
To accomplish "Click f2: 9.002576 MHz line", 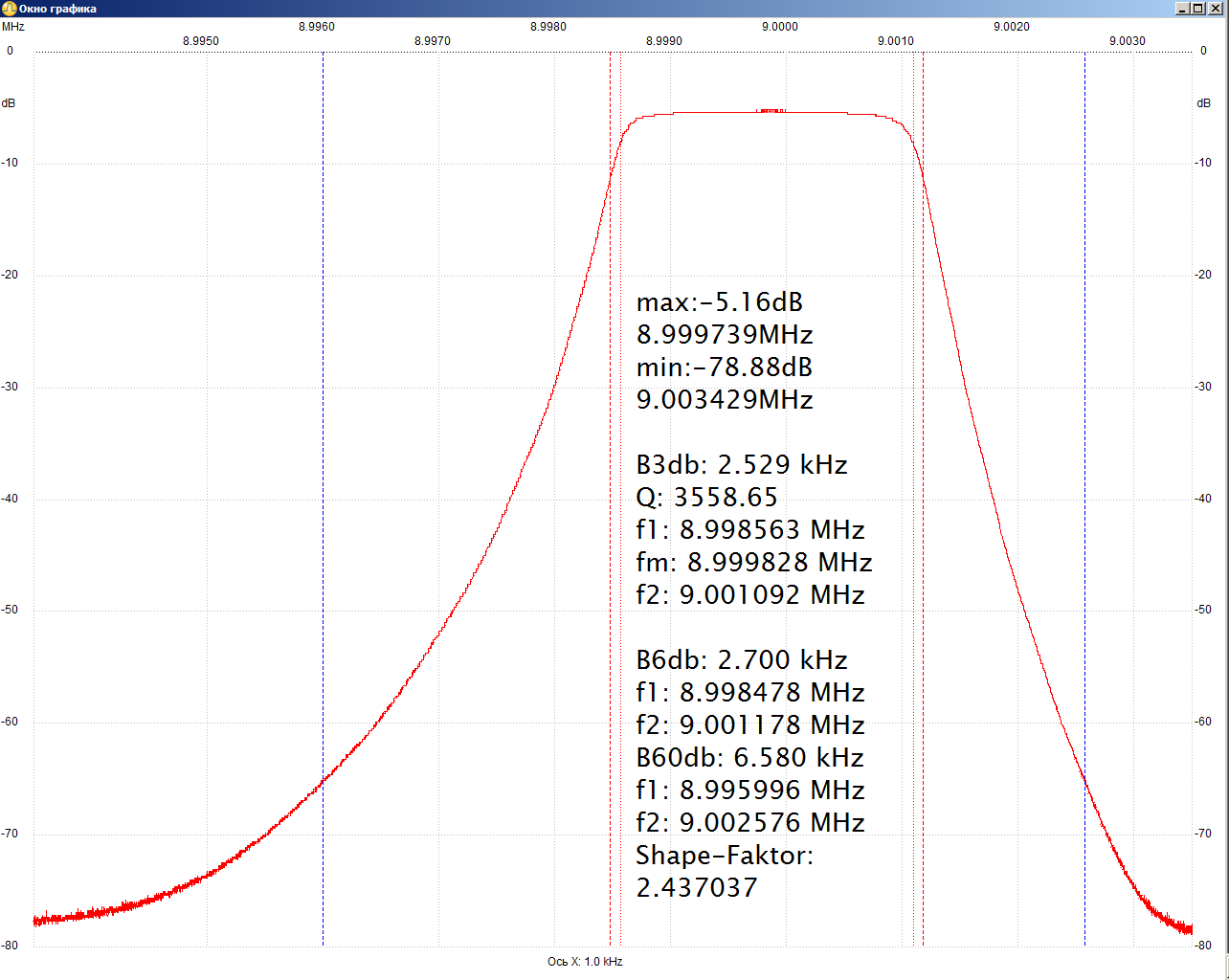I will (x=750, y=823).
